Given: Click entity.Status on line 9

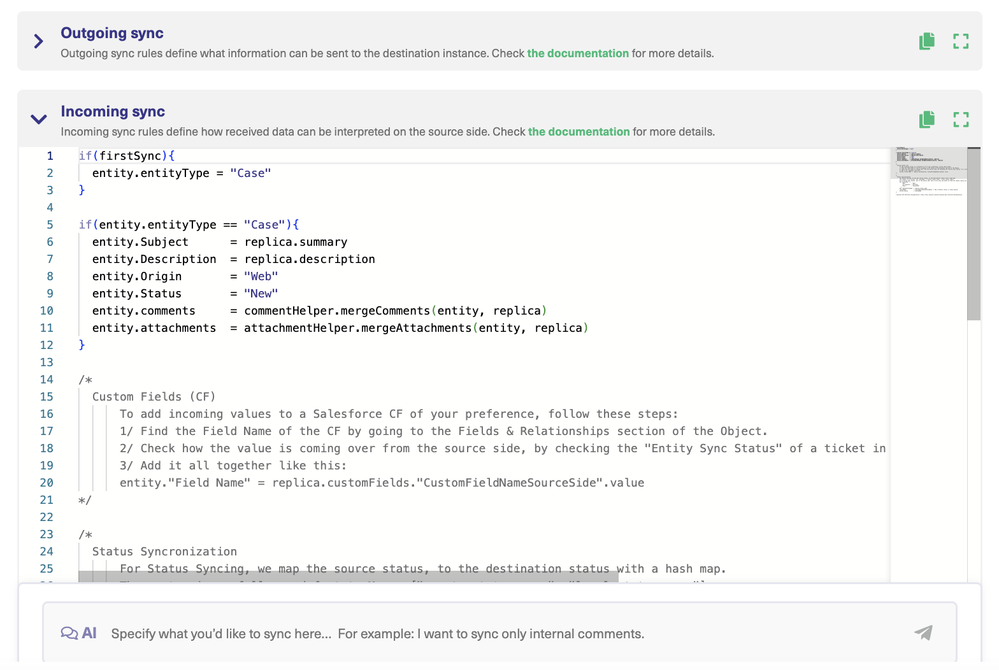Looking at the screenshot, I should point(137,294).
